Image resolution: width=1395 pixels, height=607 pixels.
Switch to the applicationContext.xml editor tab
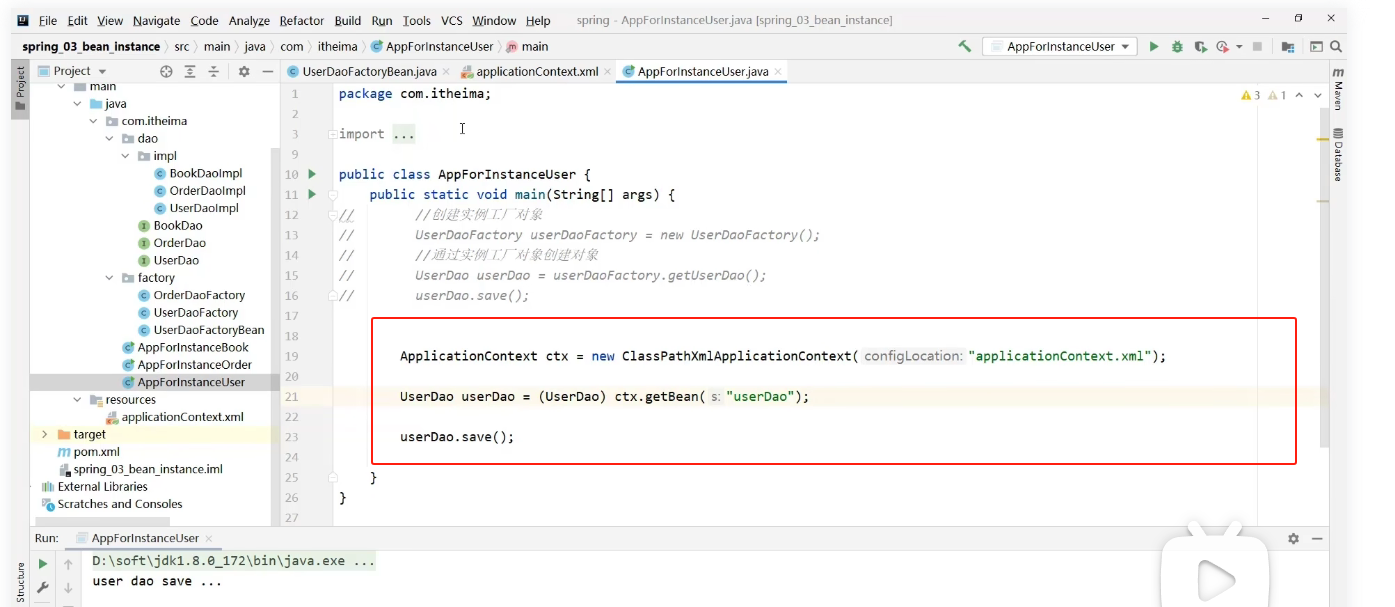(x=537, y=72)
